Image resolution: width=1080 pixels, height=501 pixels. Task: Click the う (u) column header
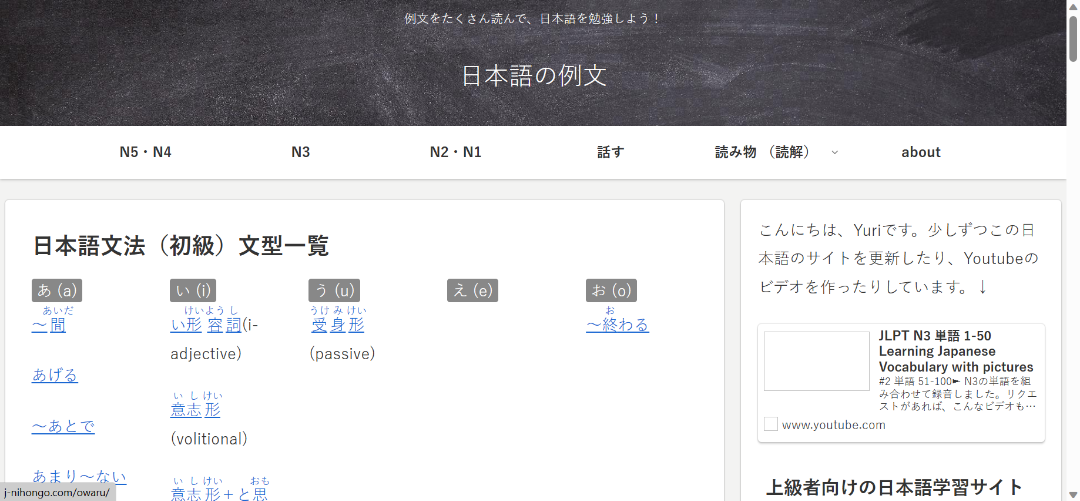pyautogui.click(x=335, y=291)
